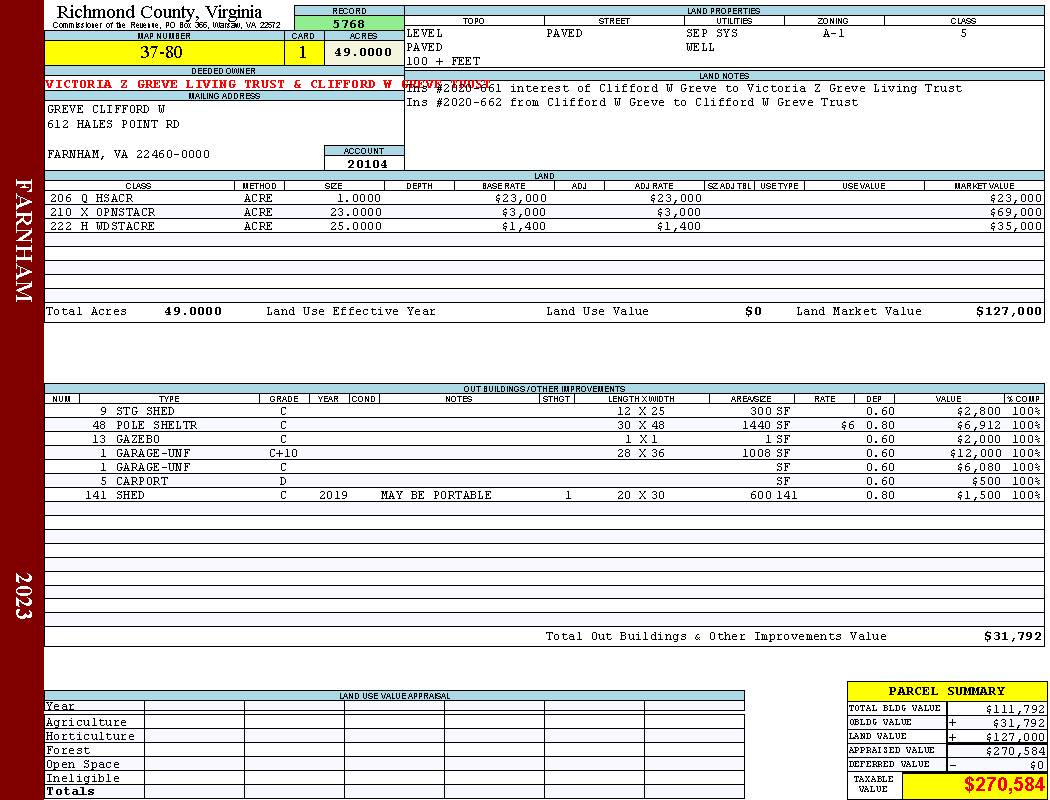1050x800 pixels.
Task: Click OPNSTACR market value $69,000
Action: click(x=1016, y=212)
